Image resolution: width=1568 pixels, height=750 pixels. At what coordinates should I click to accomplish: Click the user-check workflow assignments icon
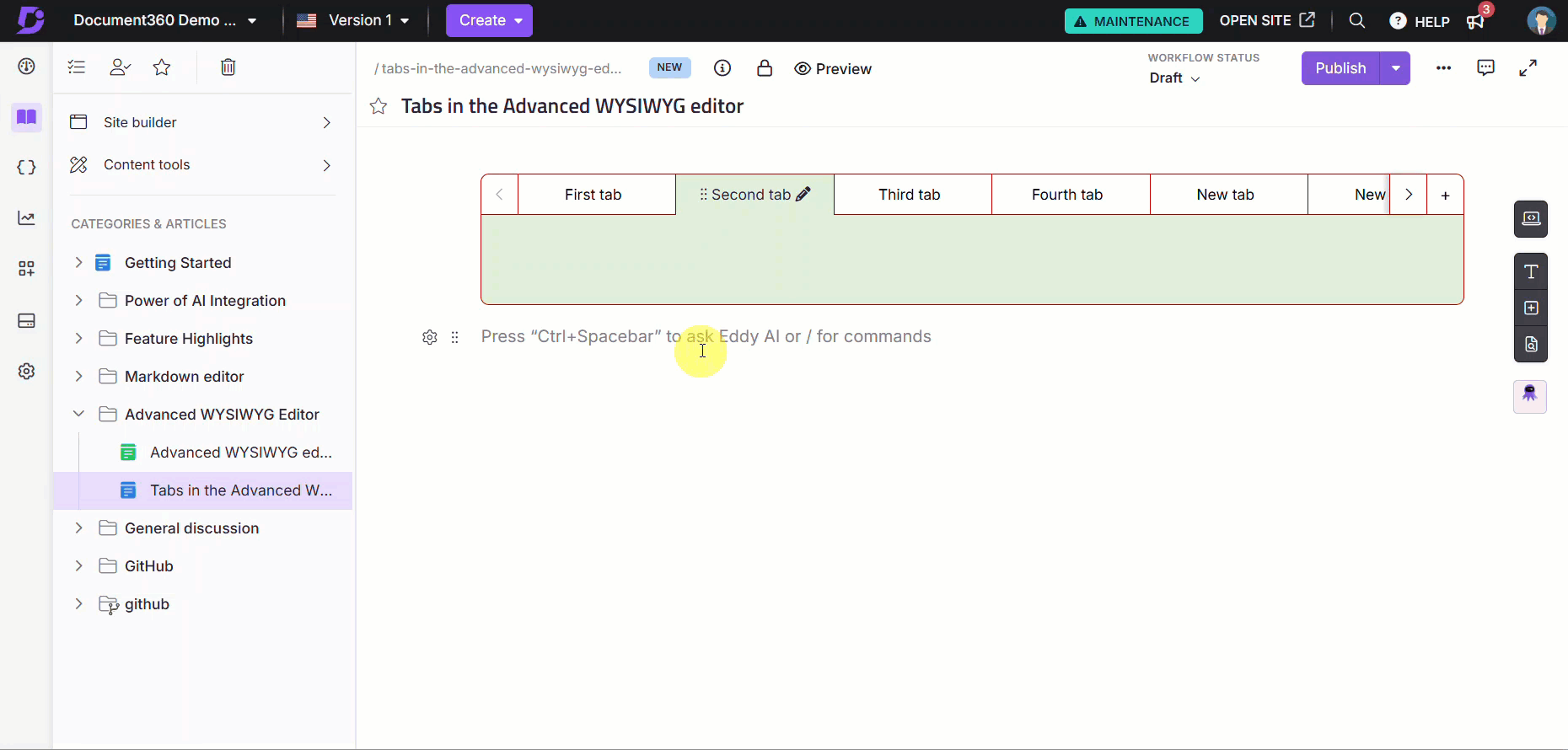(x=121, y=67)
